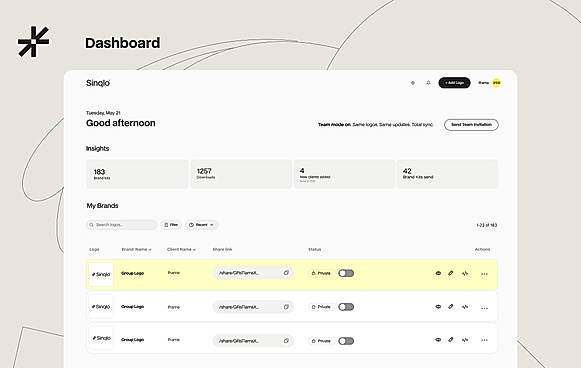The image size is (581, 368).
Task: Click the Logo column header
Action: click(94, 249)
